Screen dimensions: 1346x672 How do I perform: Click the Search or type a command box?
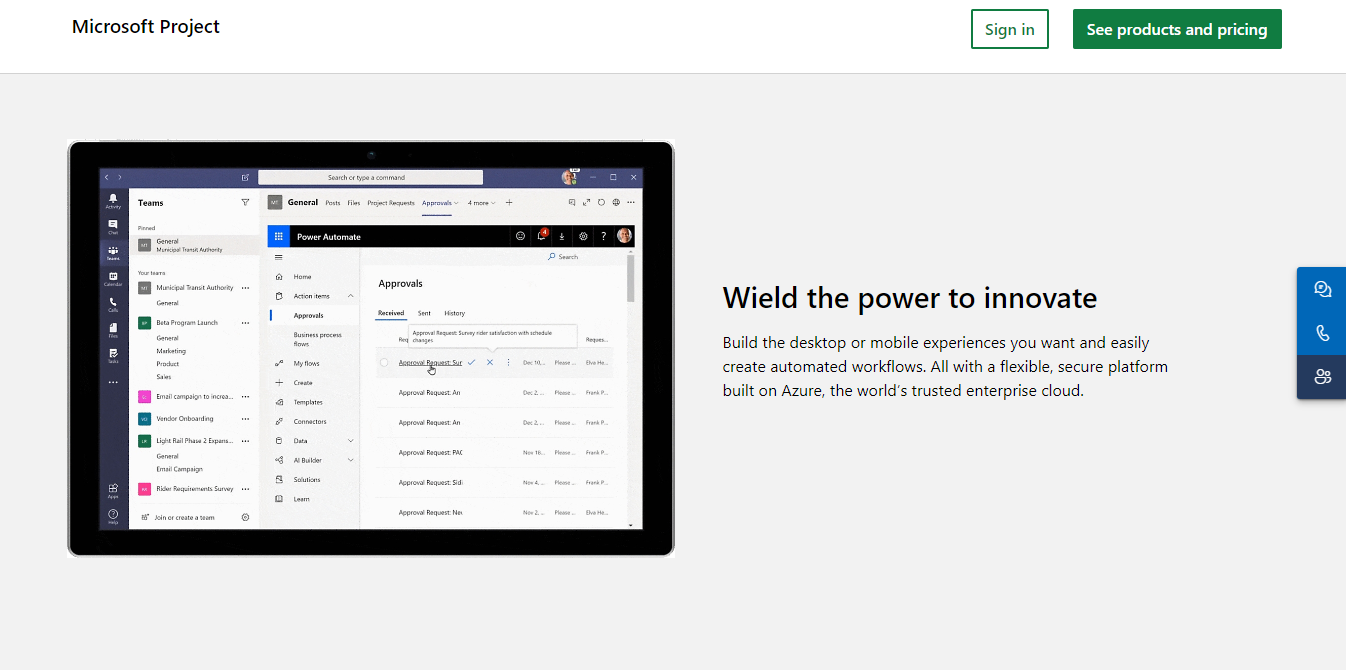(x=370, y=177)
